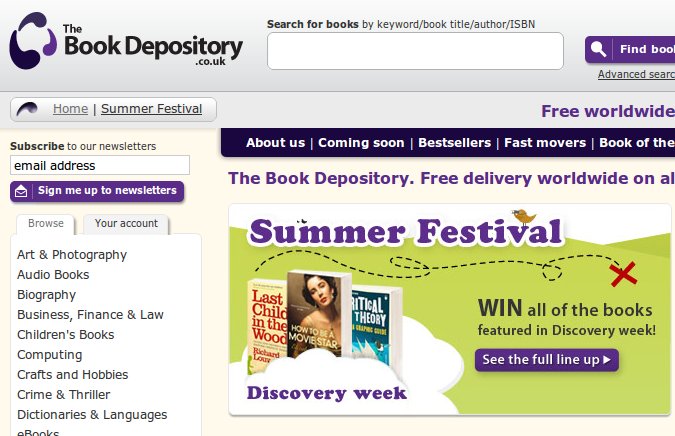This screenshot has width=675, height=436.
Task: Click the WIN all of the books text
Action: pyautogui.click(x=565, y=309)
